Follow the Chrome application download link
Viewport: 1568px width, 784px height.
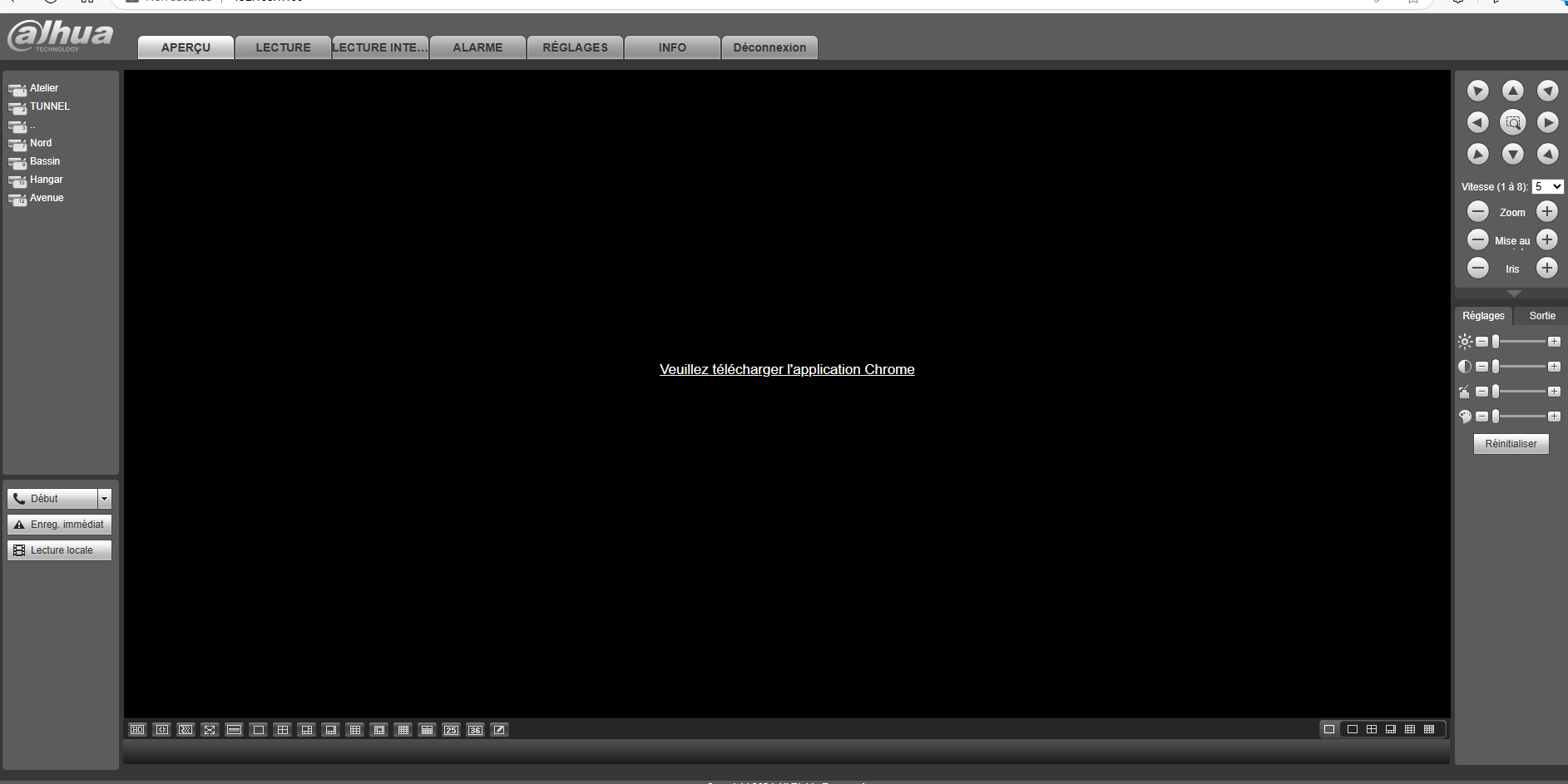787,369
